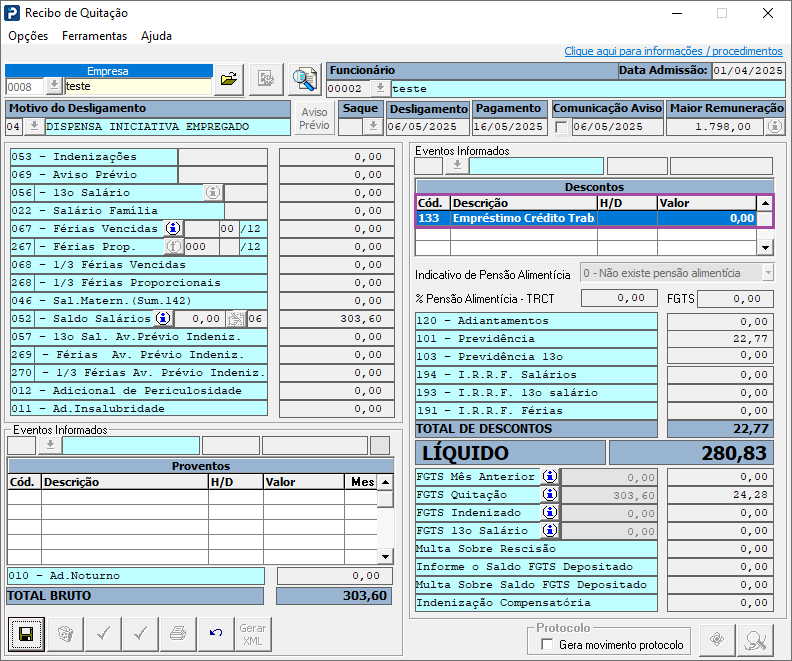Click the 101 - Previdência value 22,77
This screenshot has height=661, width=792.
tap(721, 338)
